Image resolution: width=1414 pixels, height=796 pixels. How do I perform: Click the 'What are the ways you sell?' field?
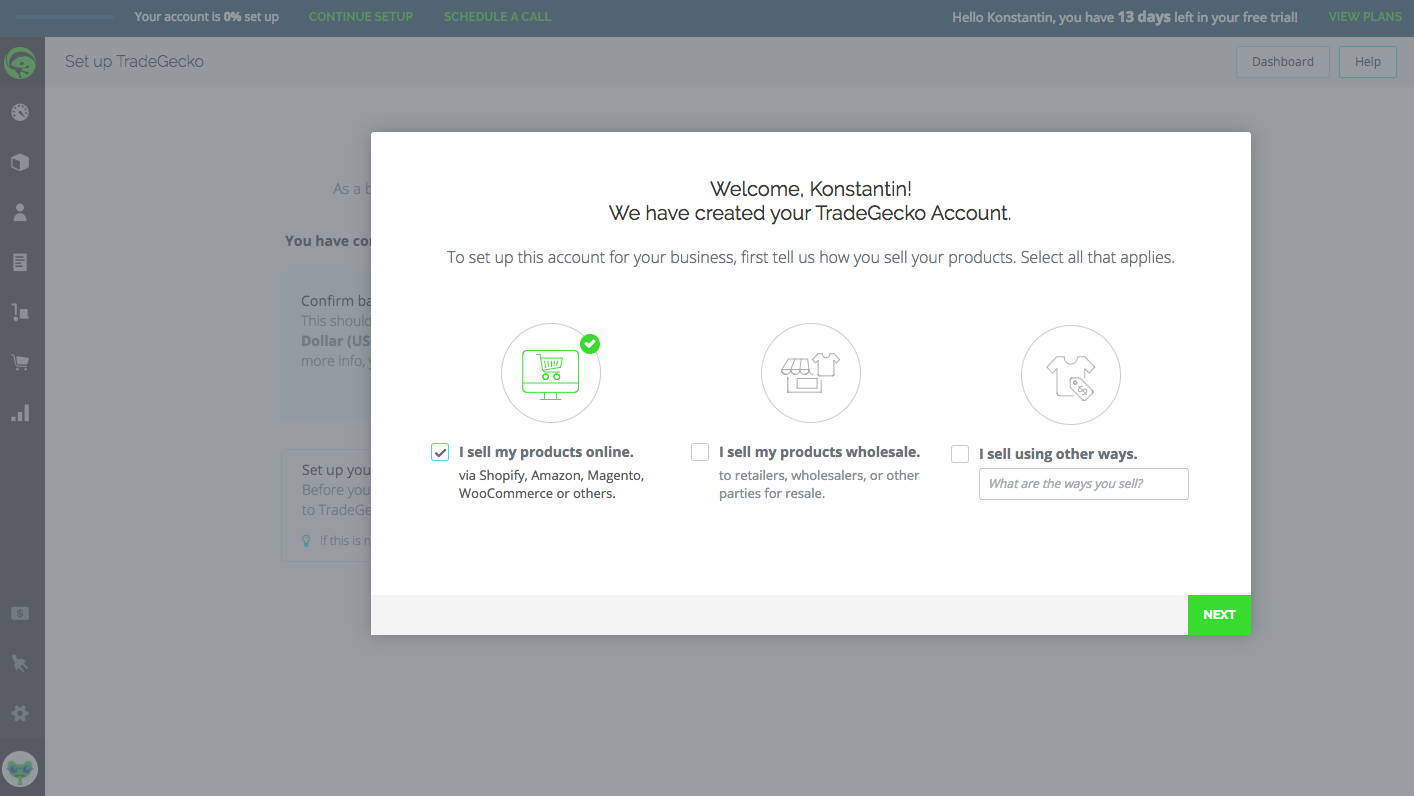pyautogui.click(x=1083, y=484)
